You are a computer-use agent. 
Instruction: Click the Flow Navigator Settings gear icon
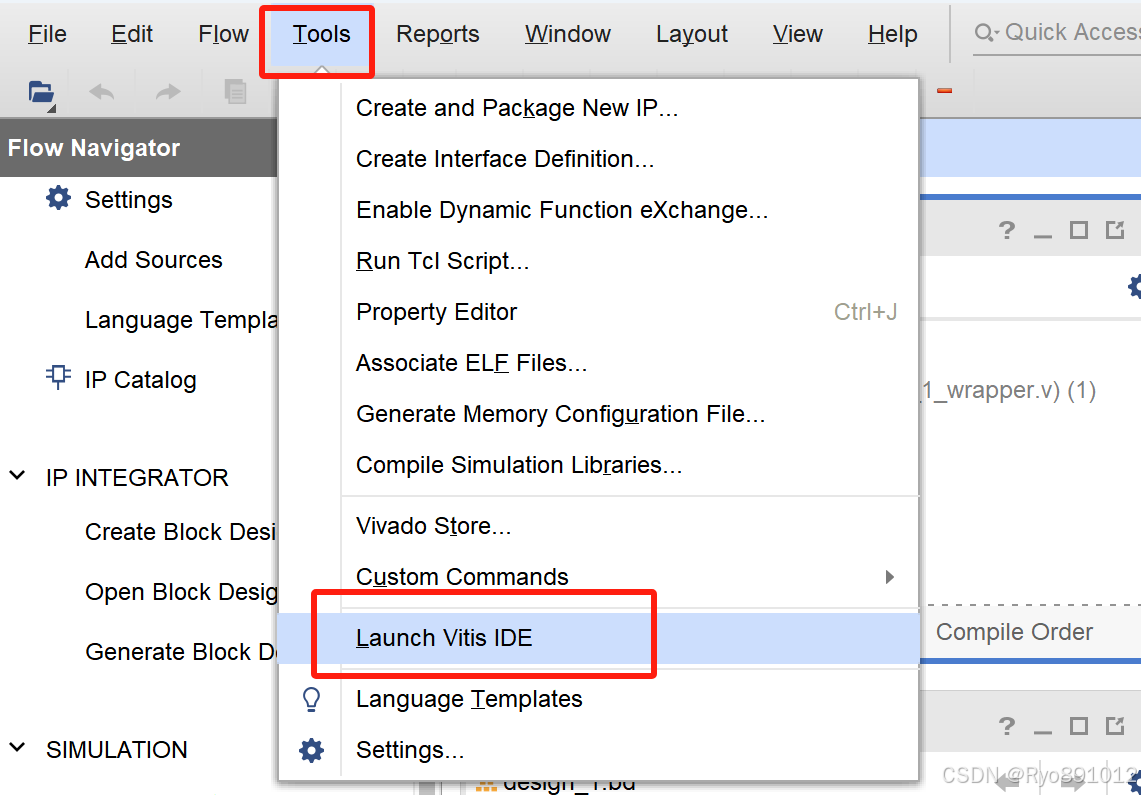click(58, 198)
